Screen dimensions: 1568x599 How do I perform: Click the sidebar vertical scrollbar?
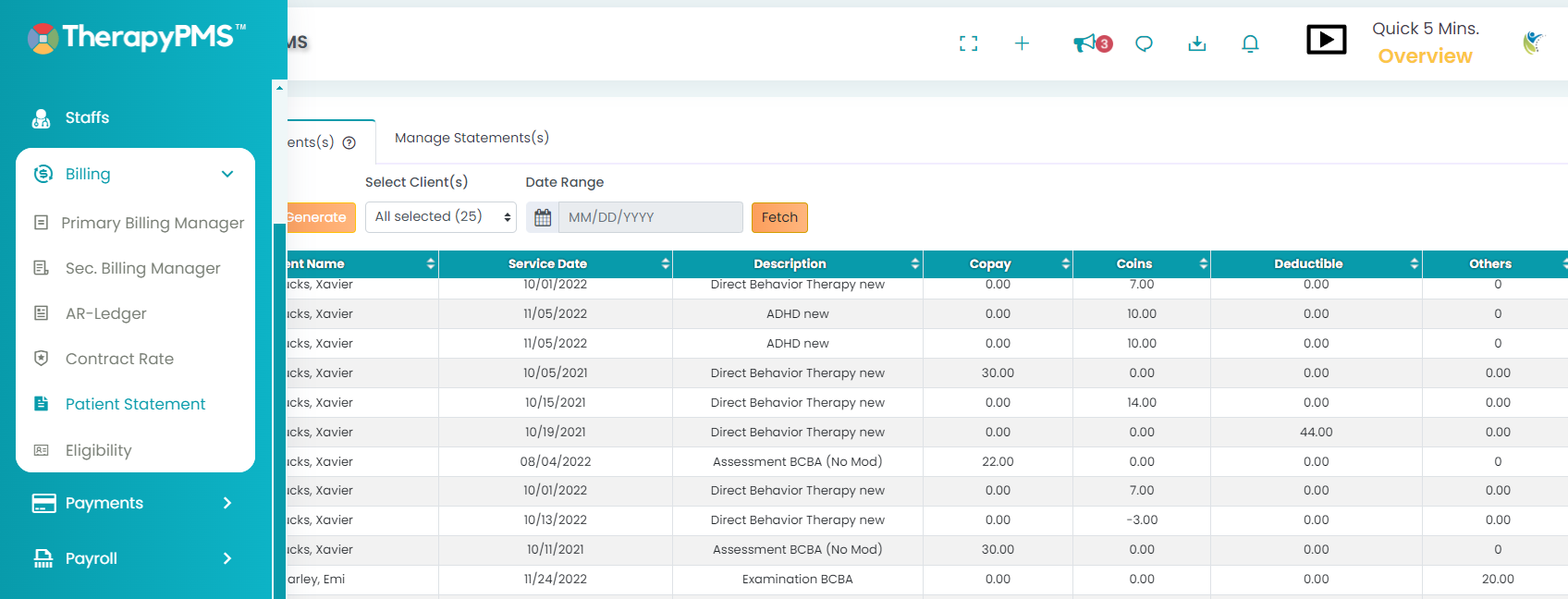tap(279, 411)
